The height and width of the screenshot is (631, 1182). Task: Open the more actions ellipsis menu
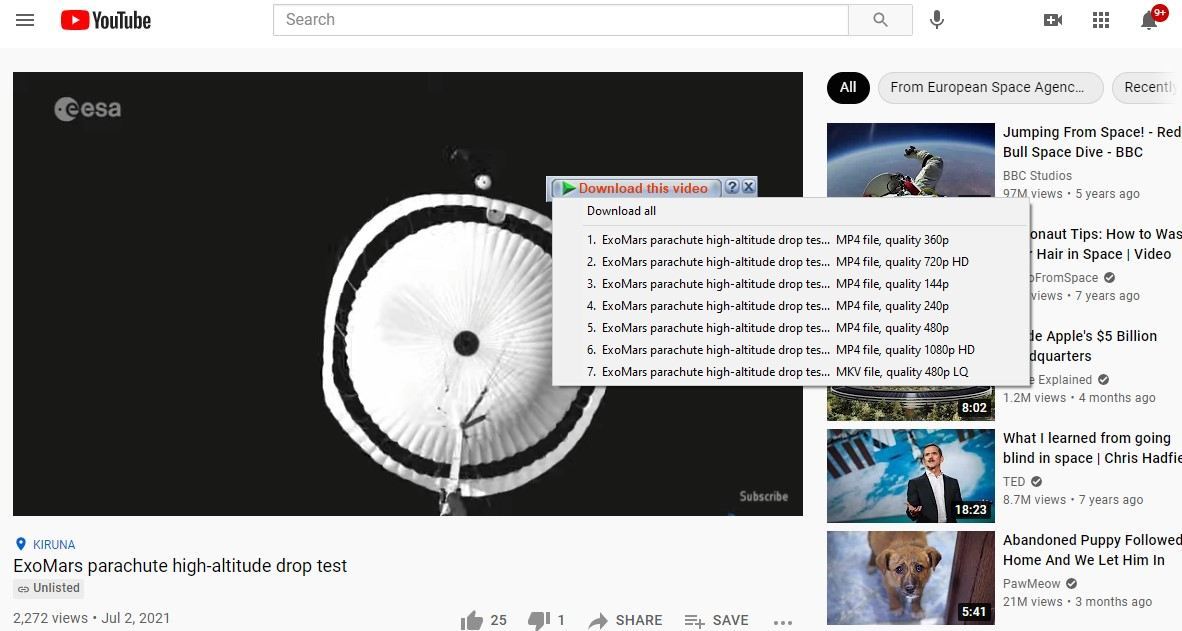tap(783, 621)
